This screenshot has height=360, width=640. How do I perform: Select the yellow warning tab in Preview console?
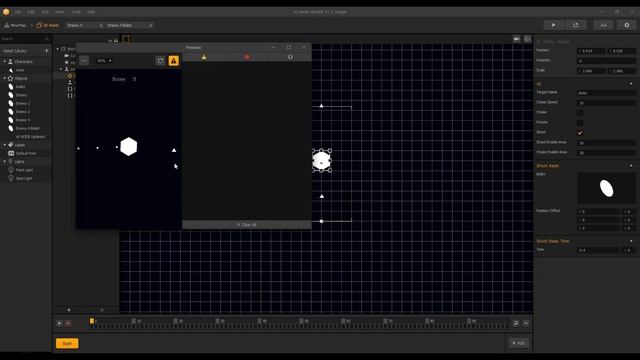(204, 57)
